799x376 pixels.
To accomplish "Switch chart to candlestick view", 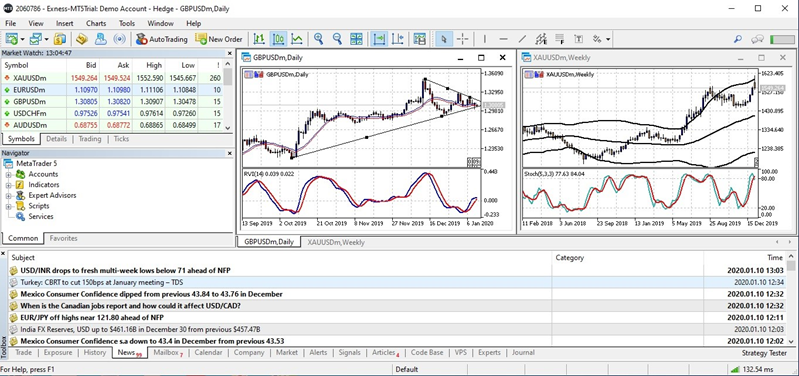I will [278, 39].
